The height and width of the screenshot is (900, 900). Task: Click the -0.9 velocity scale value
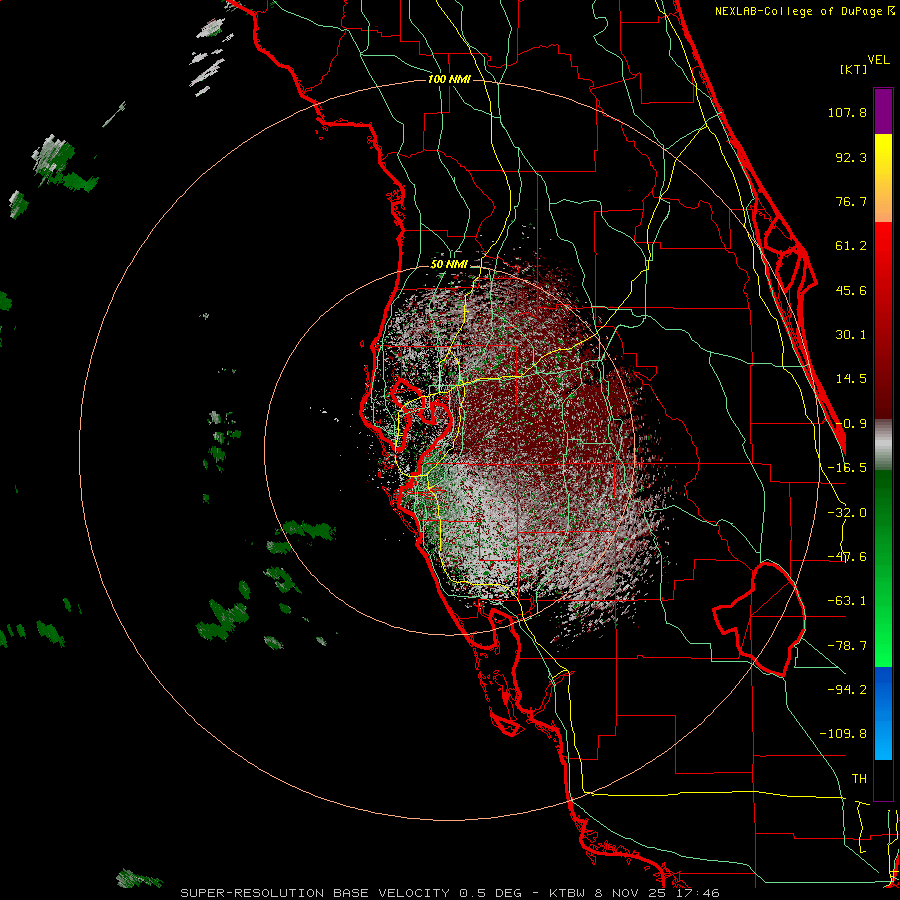pyautogui.click(x=851, y=424)
